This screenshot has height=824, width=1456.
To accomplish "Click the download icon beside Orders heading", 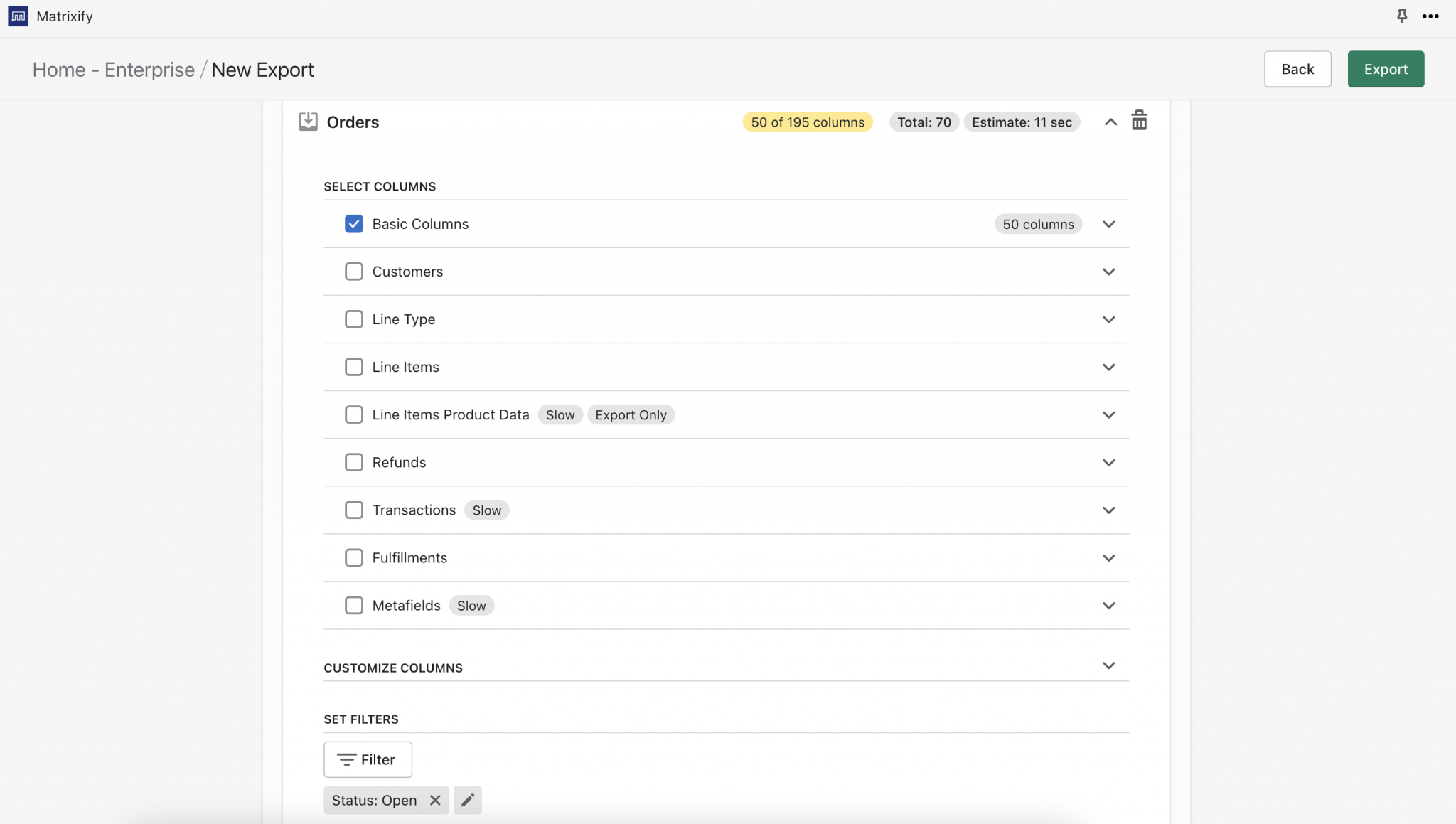I will click(308, 122).
